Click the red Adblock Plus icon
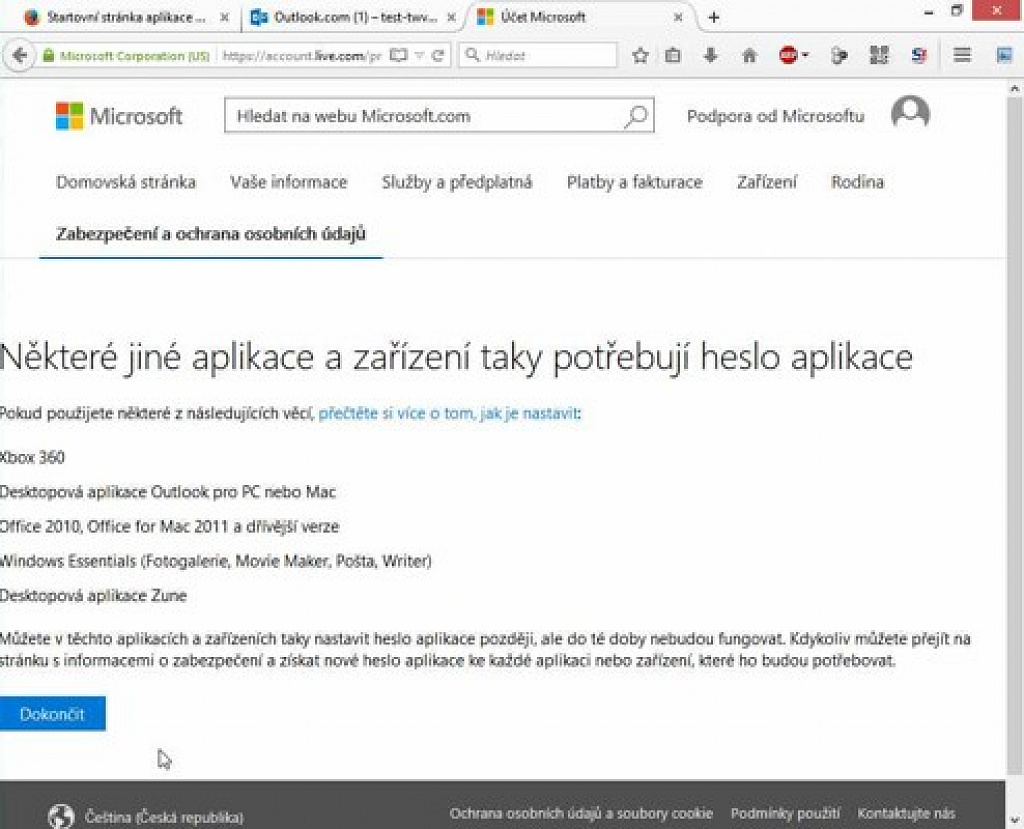The height and width of the screenshot is (829, 1024). pos(788,56)
